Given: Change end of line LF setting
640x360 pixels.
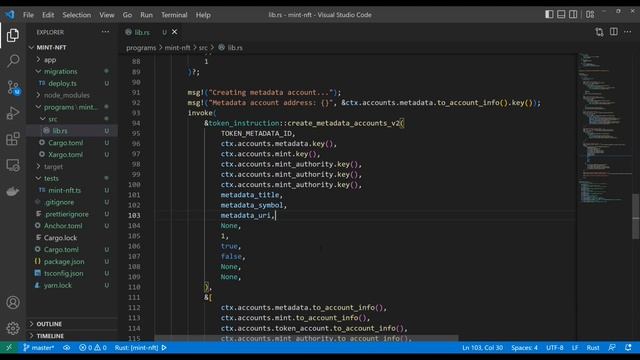Looking at the screenshot, I should click(x=575, y=348).
